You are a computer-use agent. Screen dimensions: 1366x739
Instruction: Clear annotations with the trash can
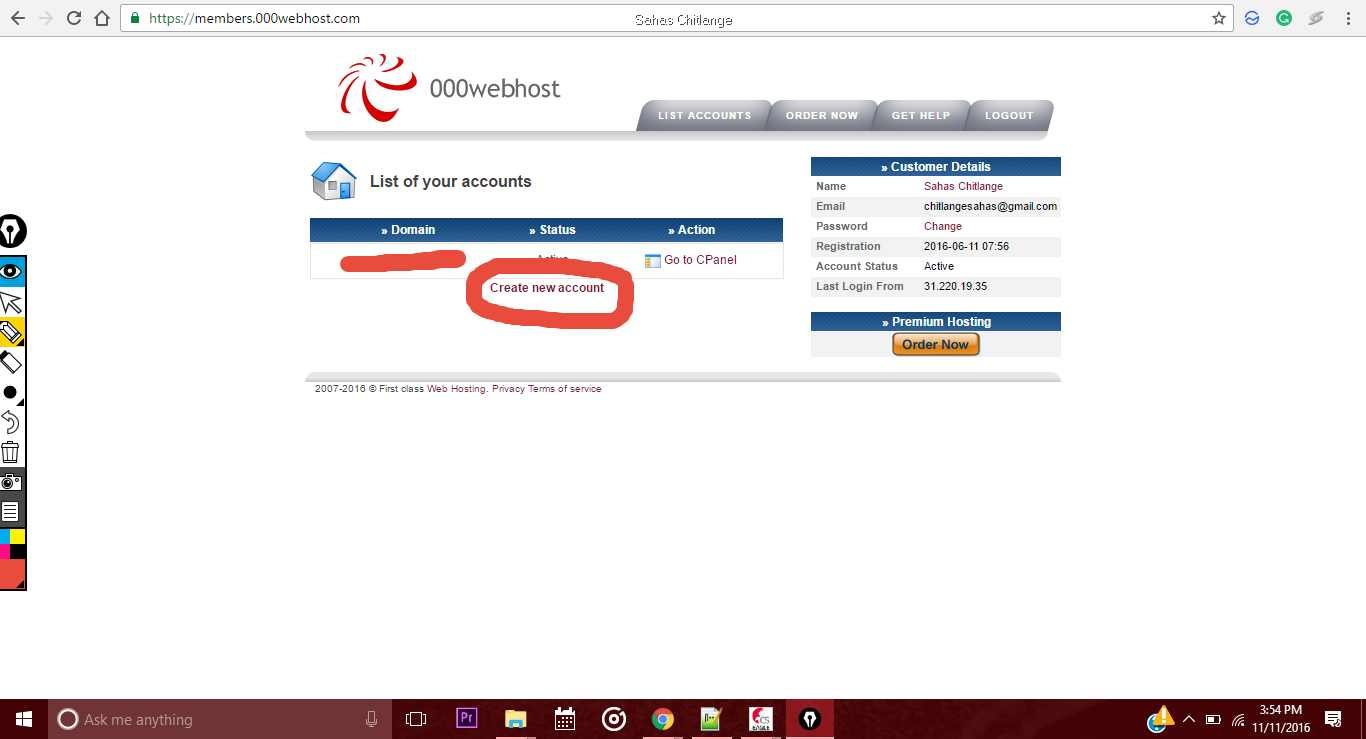tap(12, 452)
